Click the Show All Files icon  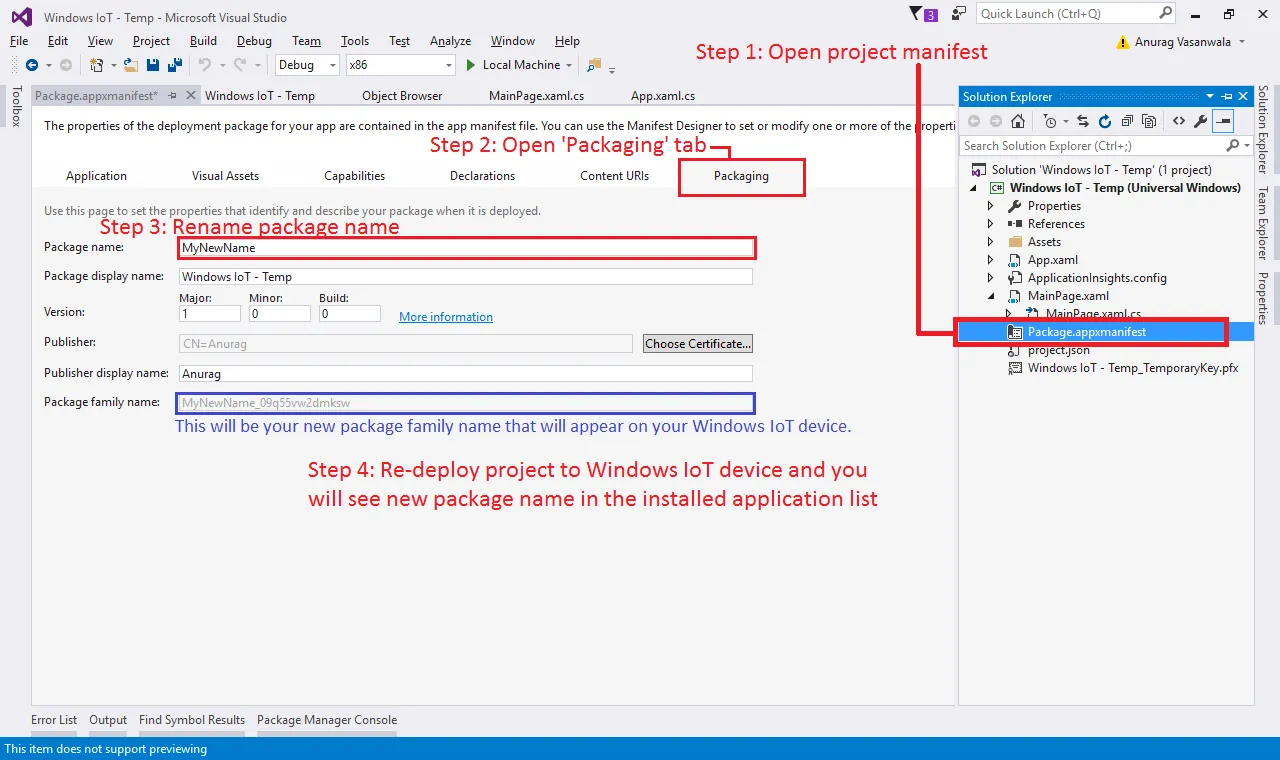1149,121
